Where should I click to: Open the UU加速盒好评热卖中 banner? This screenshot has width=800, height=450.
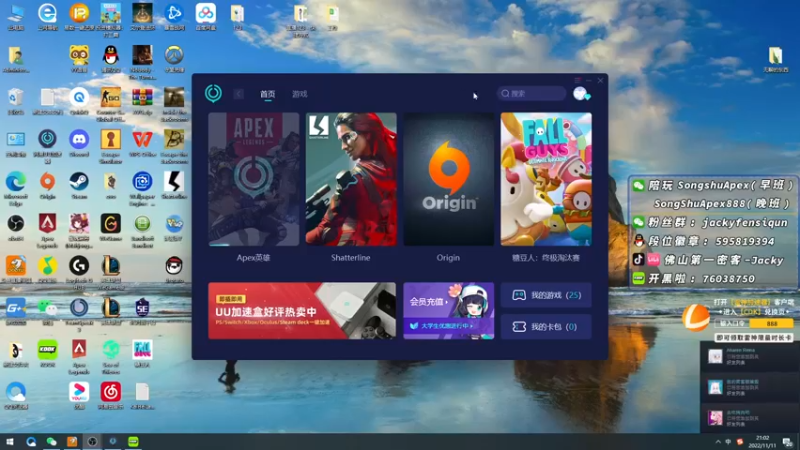pyautogui.click(x=302, y=311)
